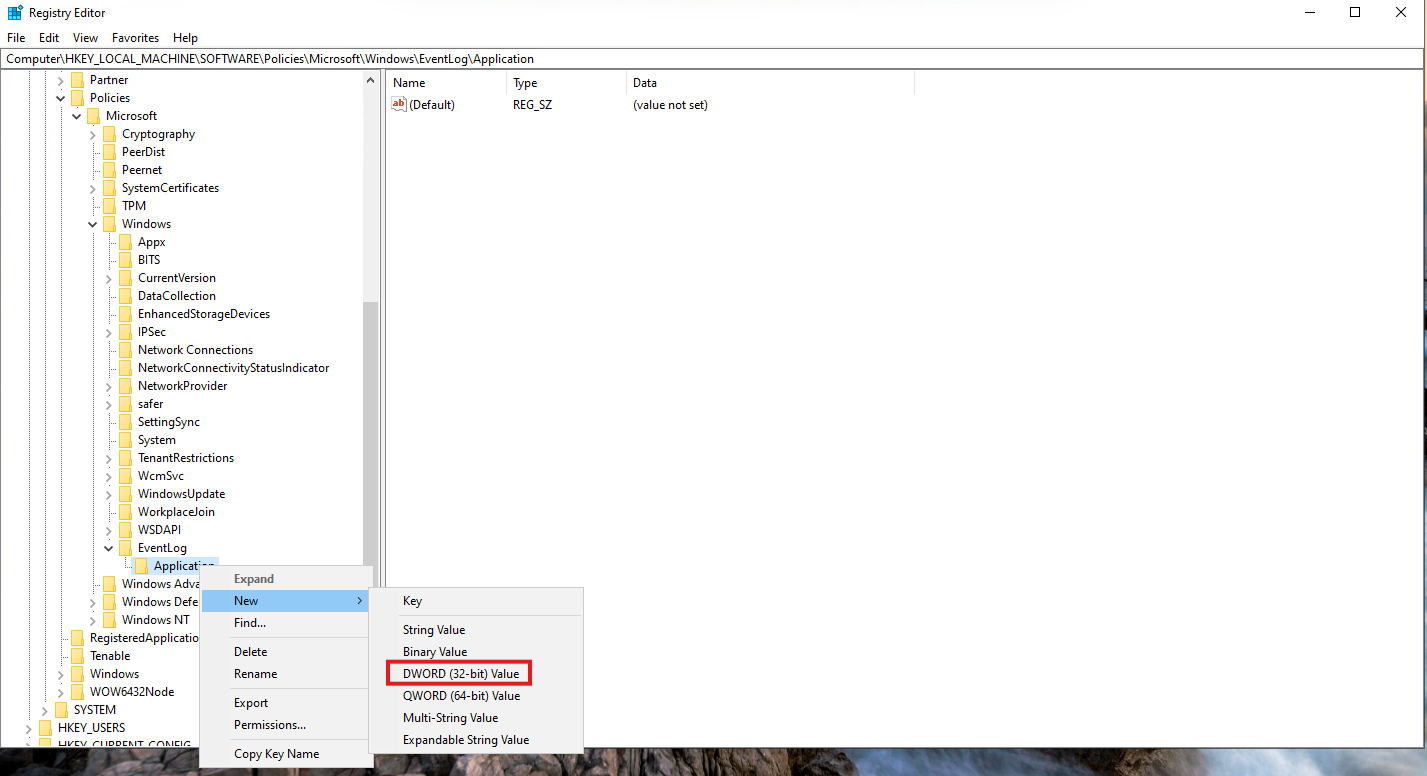Viewport: 1427px width, 776px height.
Task: Open the Favorites menu
Action: [135, 38]
